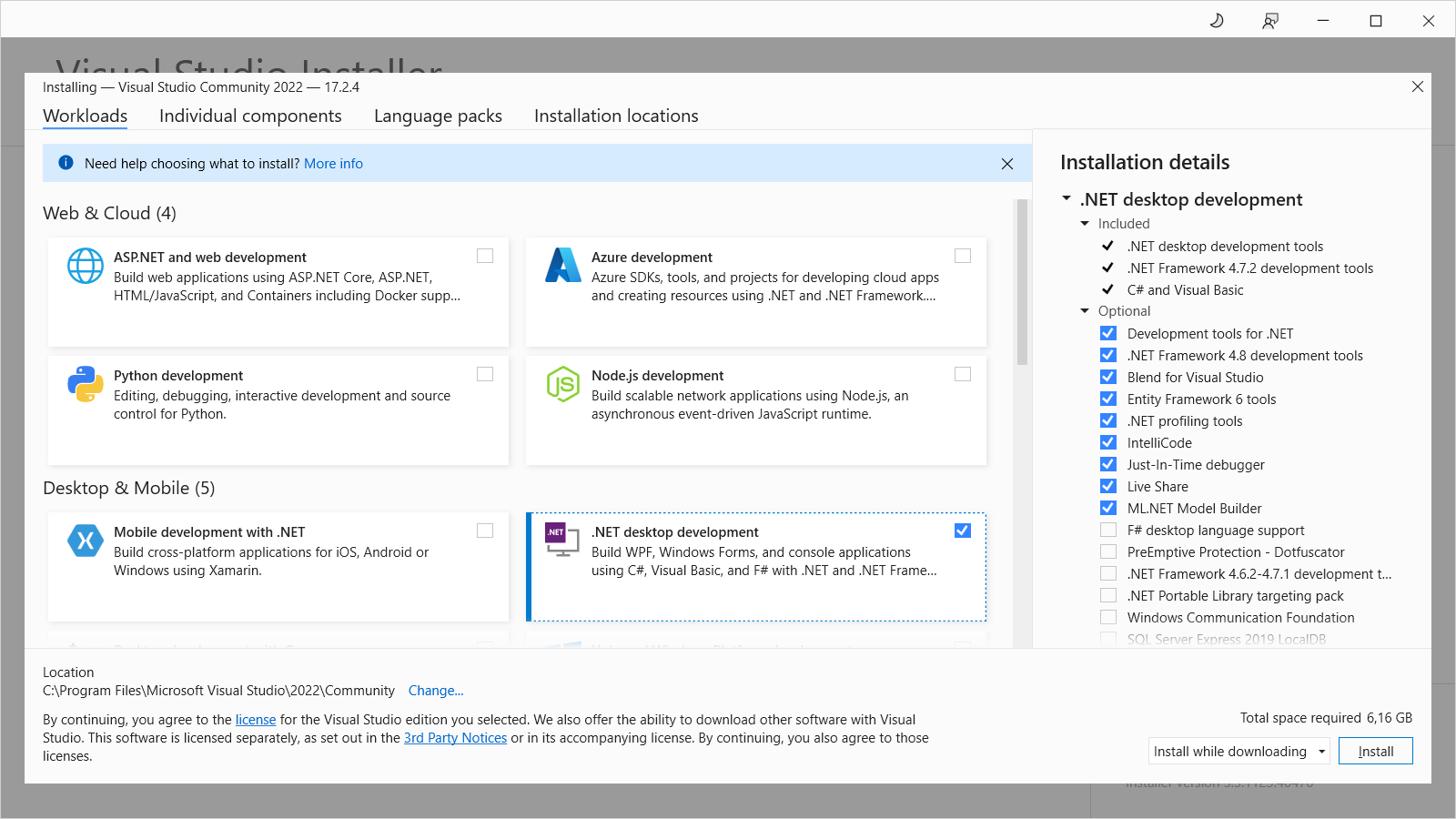Open the Install while downloading dropdown

(1239, 752)
